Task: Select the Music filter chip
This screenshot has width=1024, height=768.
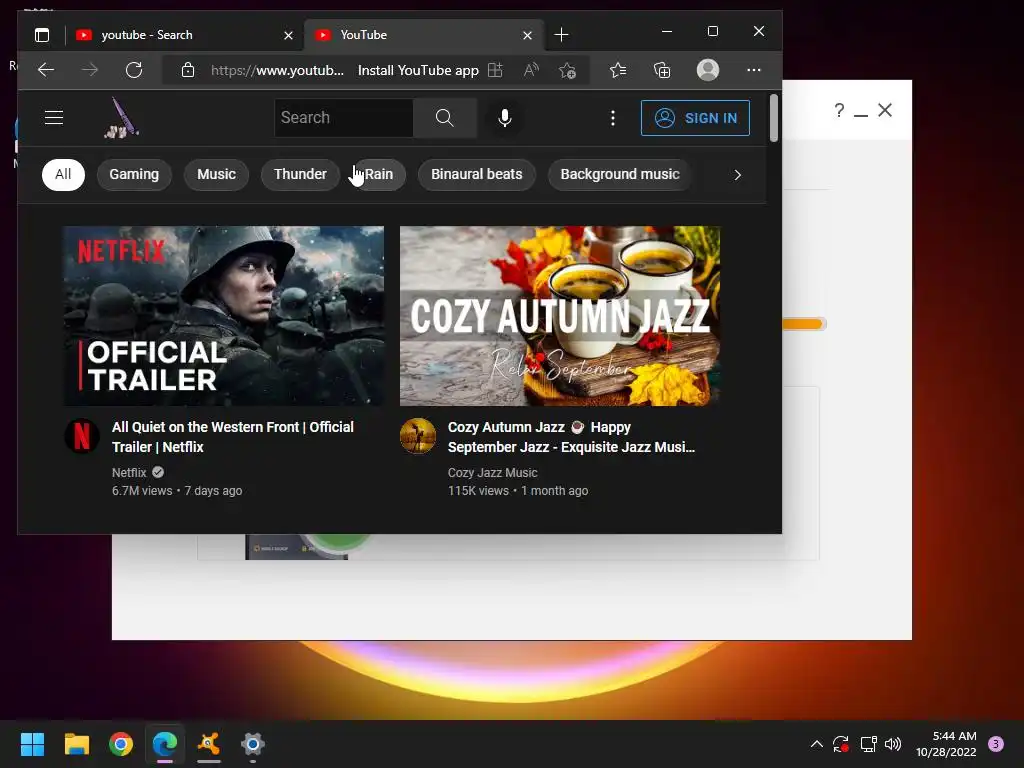Action: 216,174
